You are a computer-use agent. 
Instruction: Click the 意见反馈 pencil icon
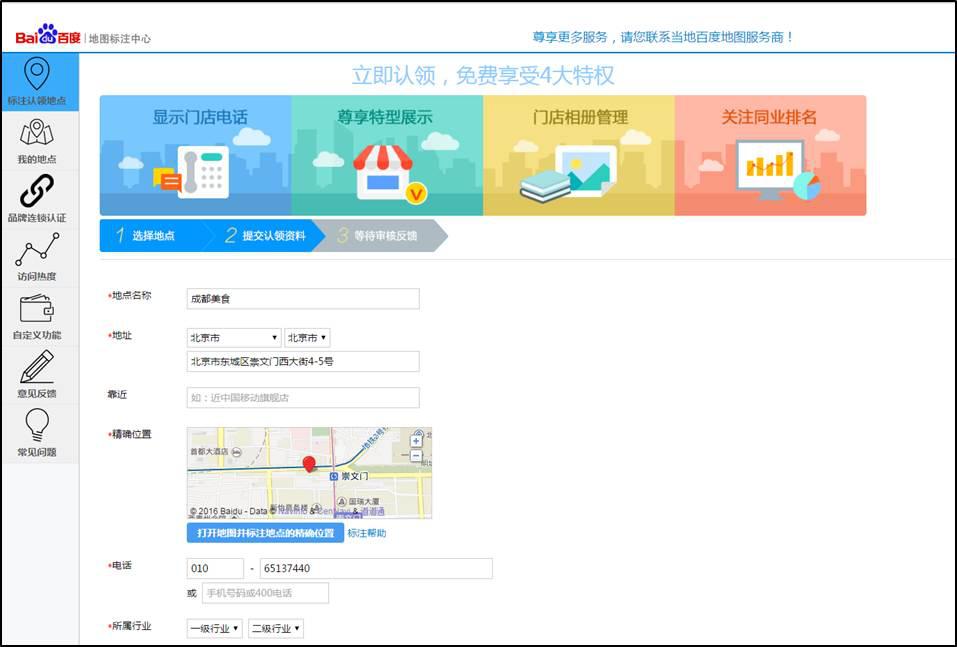coord(38,372)
